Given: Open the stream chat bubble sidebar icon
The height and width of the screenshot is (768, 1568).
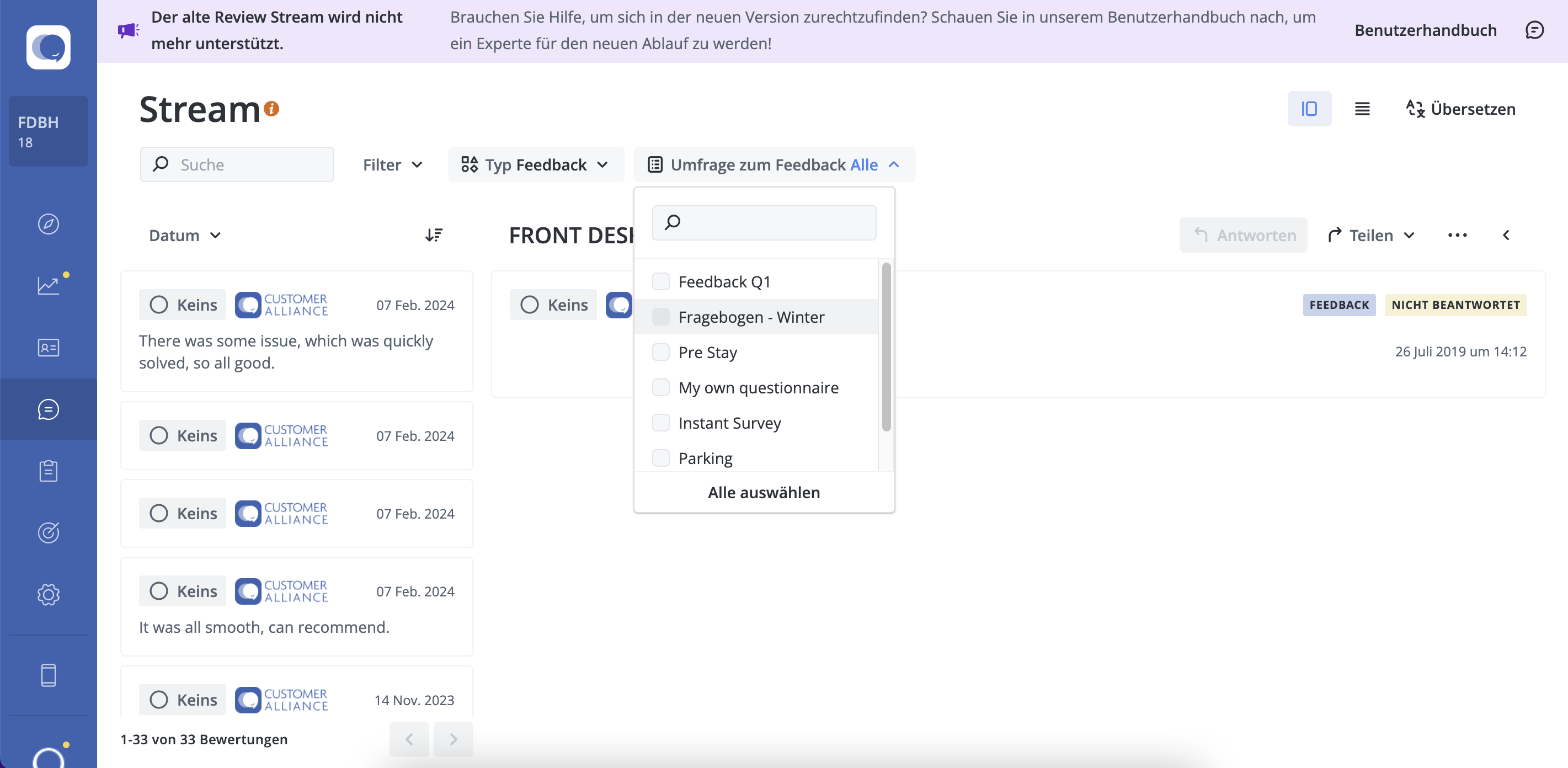Looking at the screenshot, I should click(x=48, y=409).
